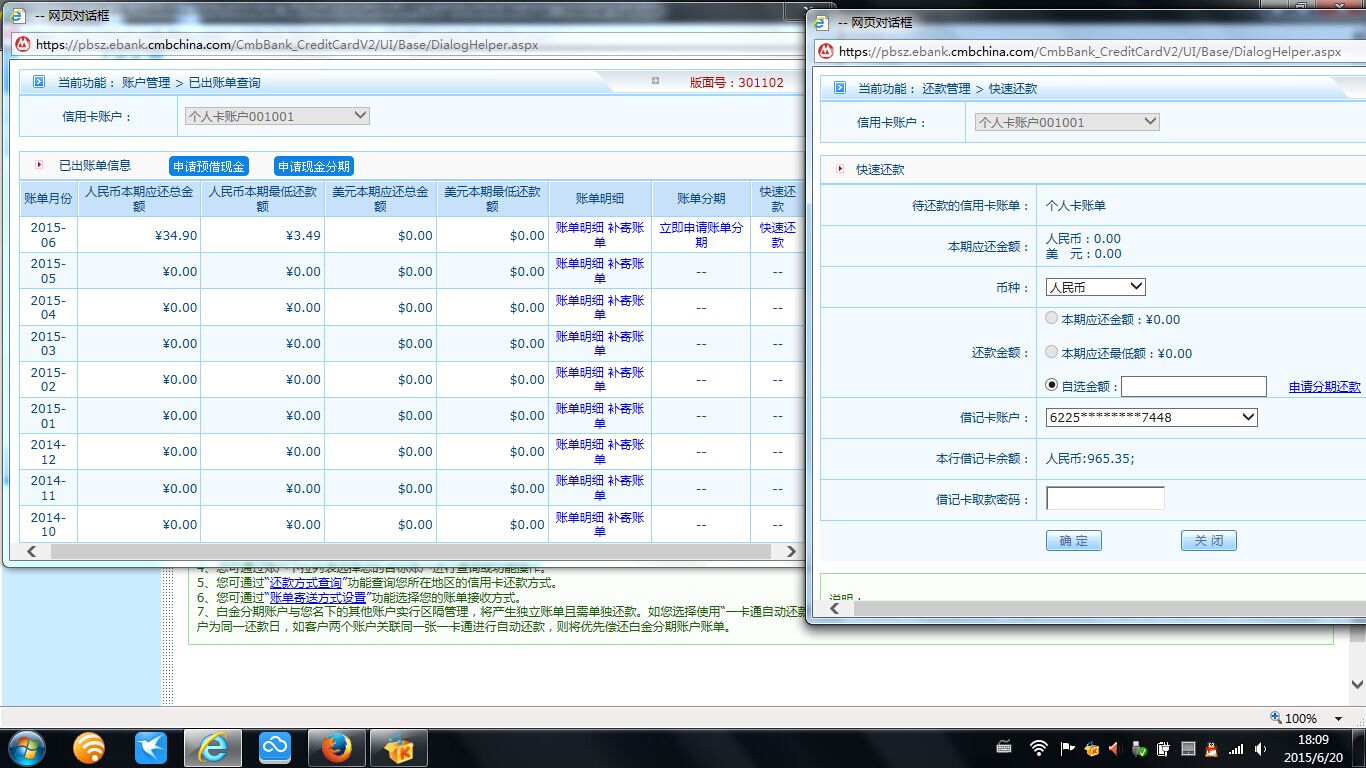This screenshot has width=1366, height=768.
Task: Open 申请分期还款 link
Action: pyautogui.click(x=1324, y=386)
